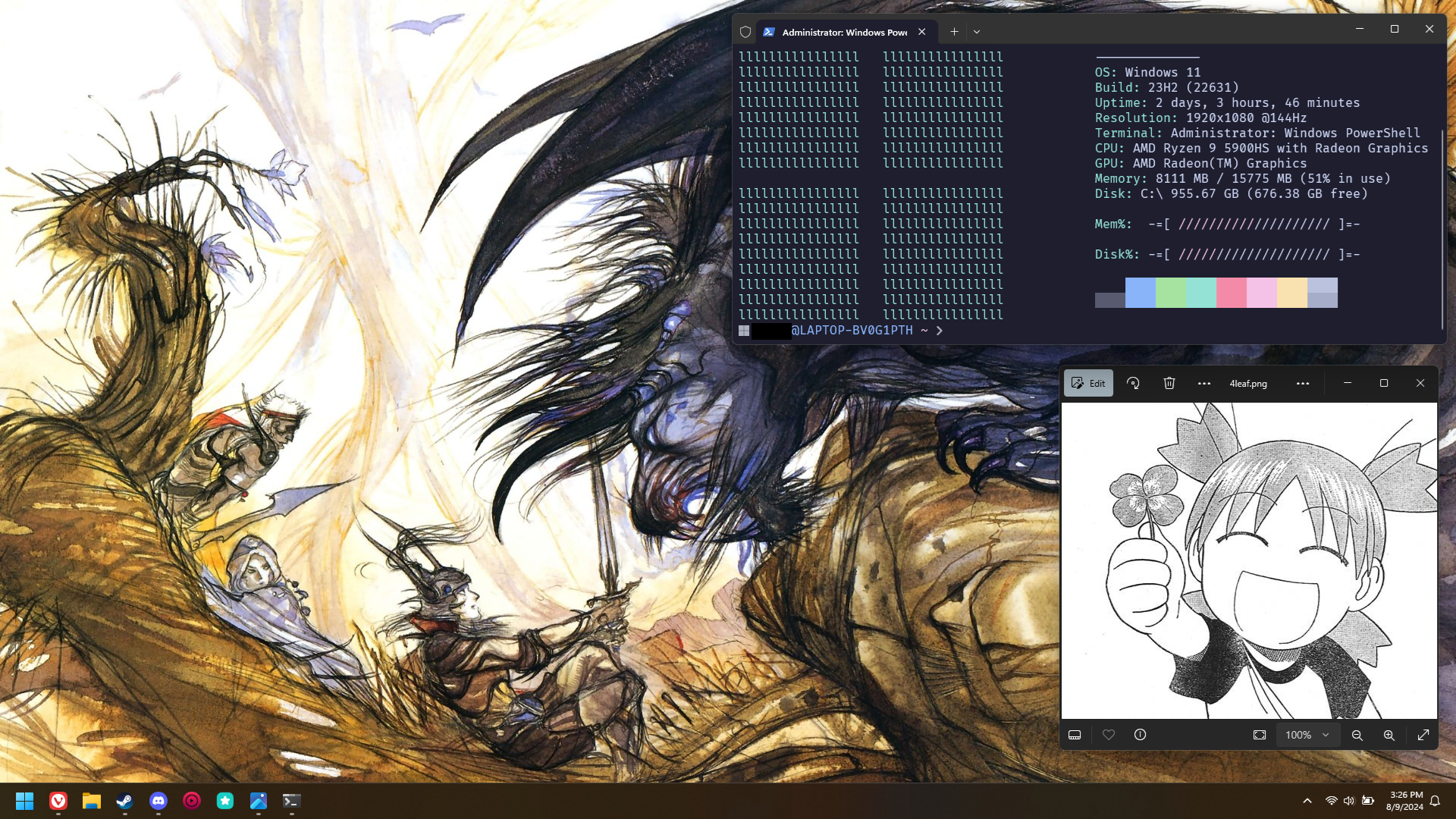Open Discord from the taskbar
The height and width of the screenshot is (819, 1456).
pos(158,801)
